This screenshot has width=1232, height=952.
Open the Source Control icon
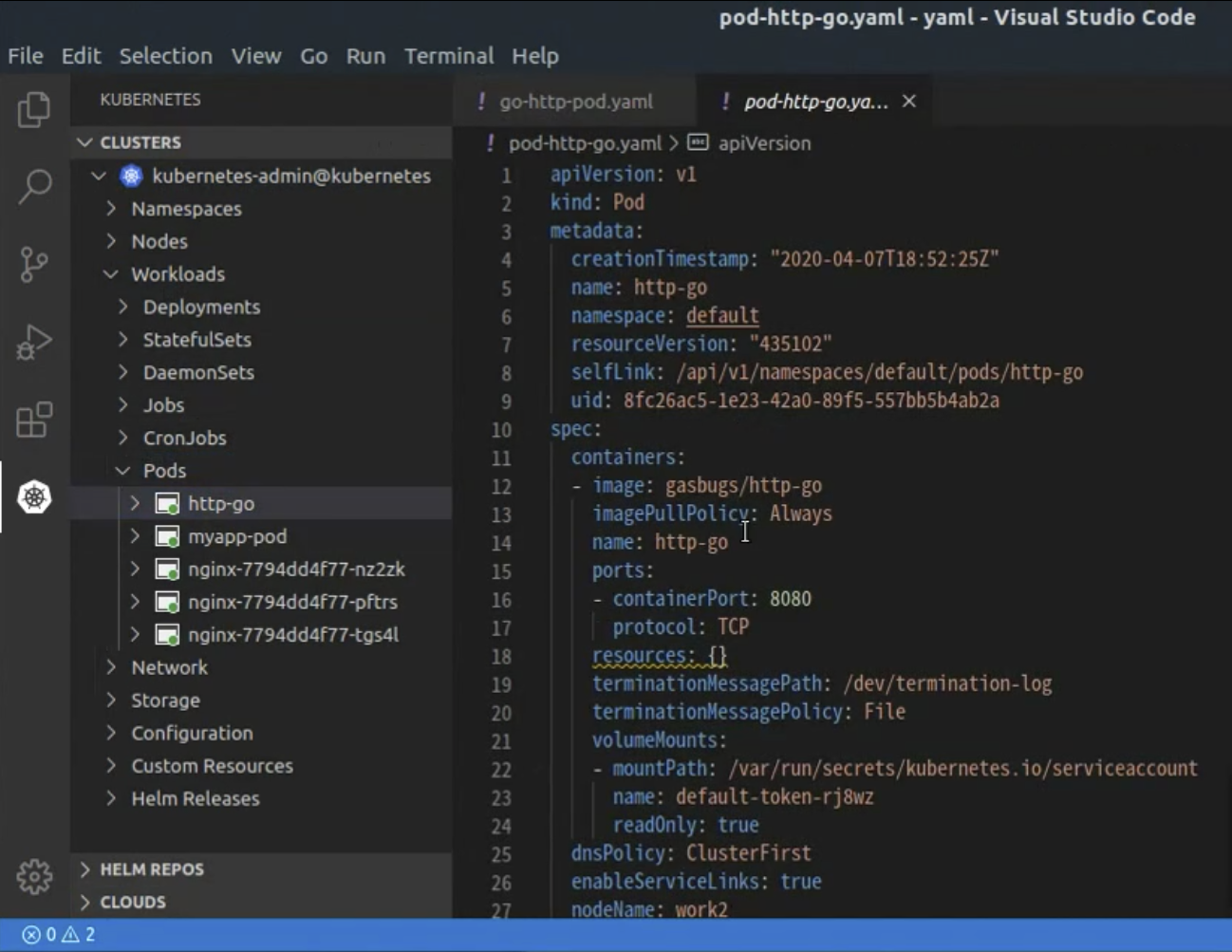[34, 264]
